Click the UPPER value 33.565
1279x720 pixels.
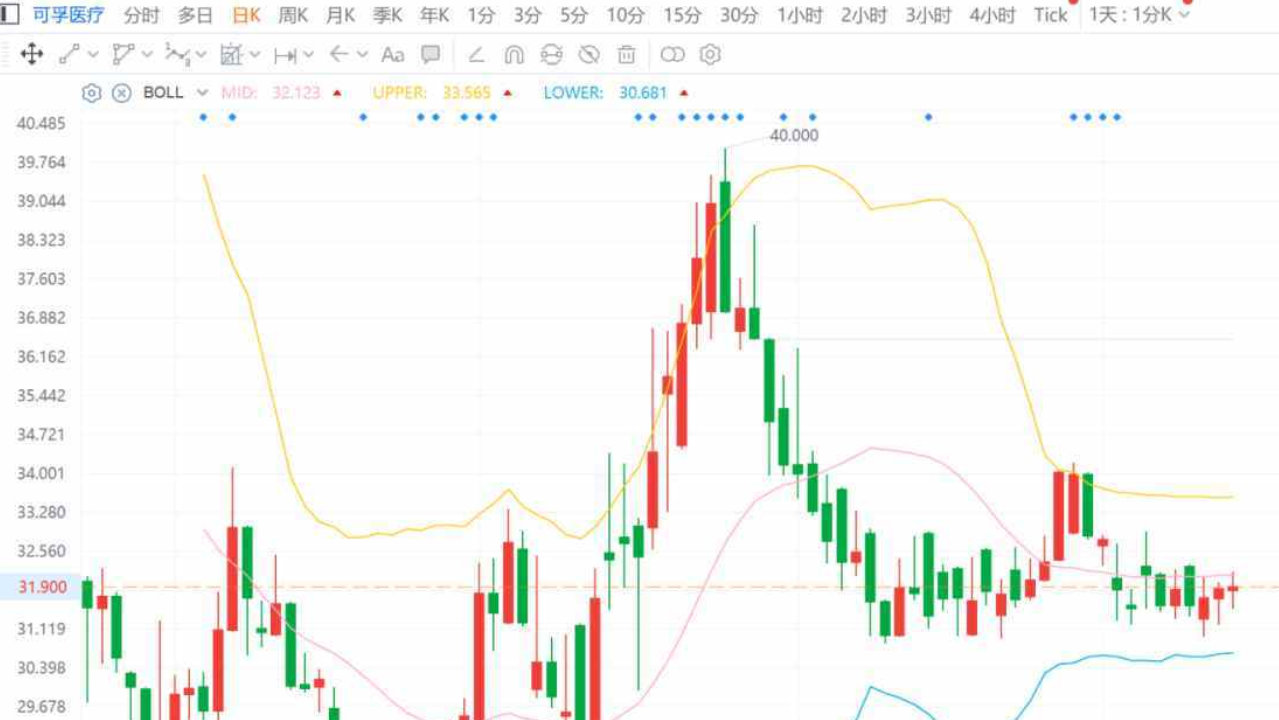point(467,93)
